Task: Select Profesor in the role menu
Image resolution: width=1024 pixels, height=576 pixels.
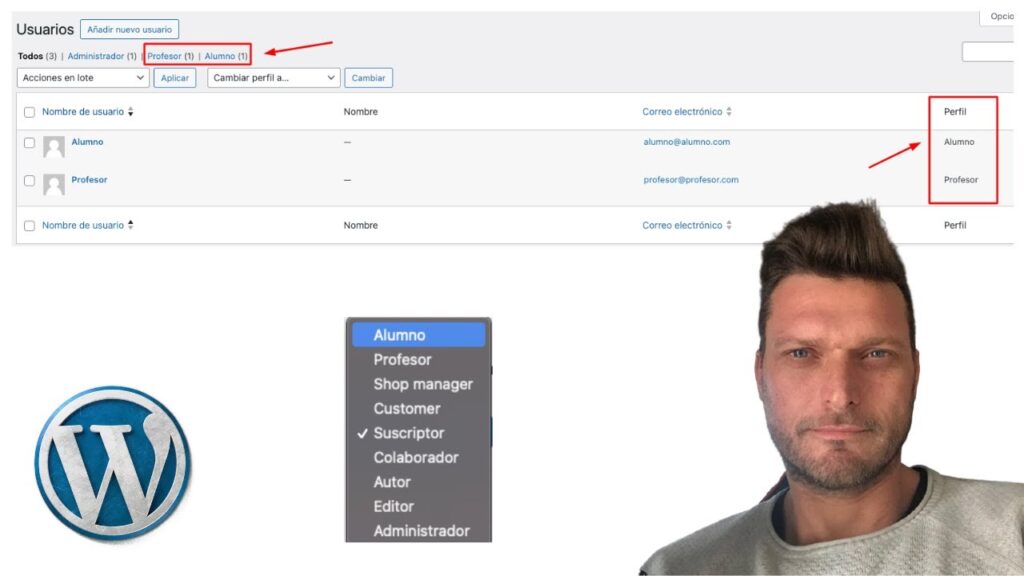Action: [x=419, y=360]
